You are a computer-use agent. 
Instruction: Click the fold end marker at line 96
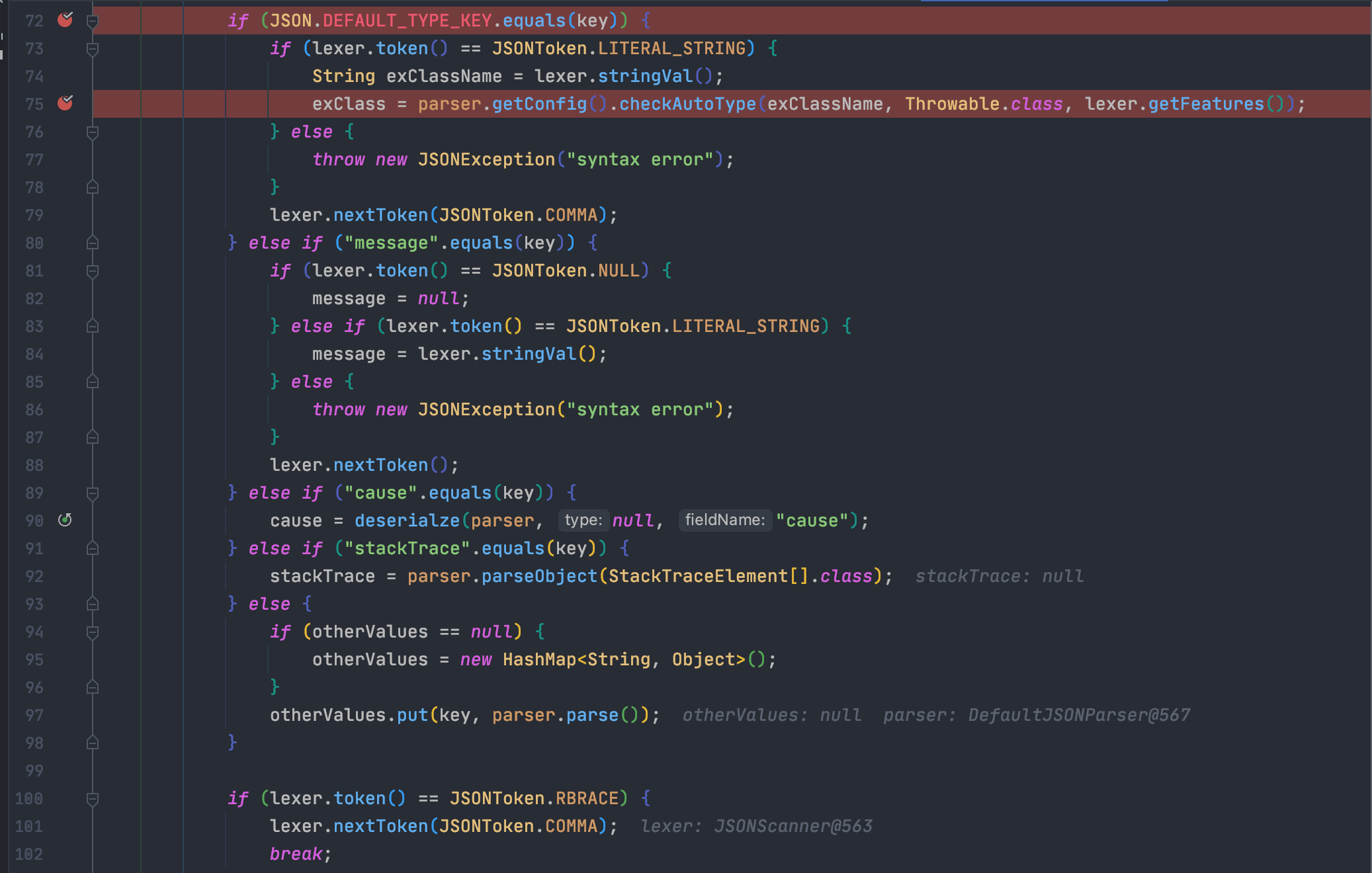coord(93,688)
